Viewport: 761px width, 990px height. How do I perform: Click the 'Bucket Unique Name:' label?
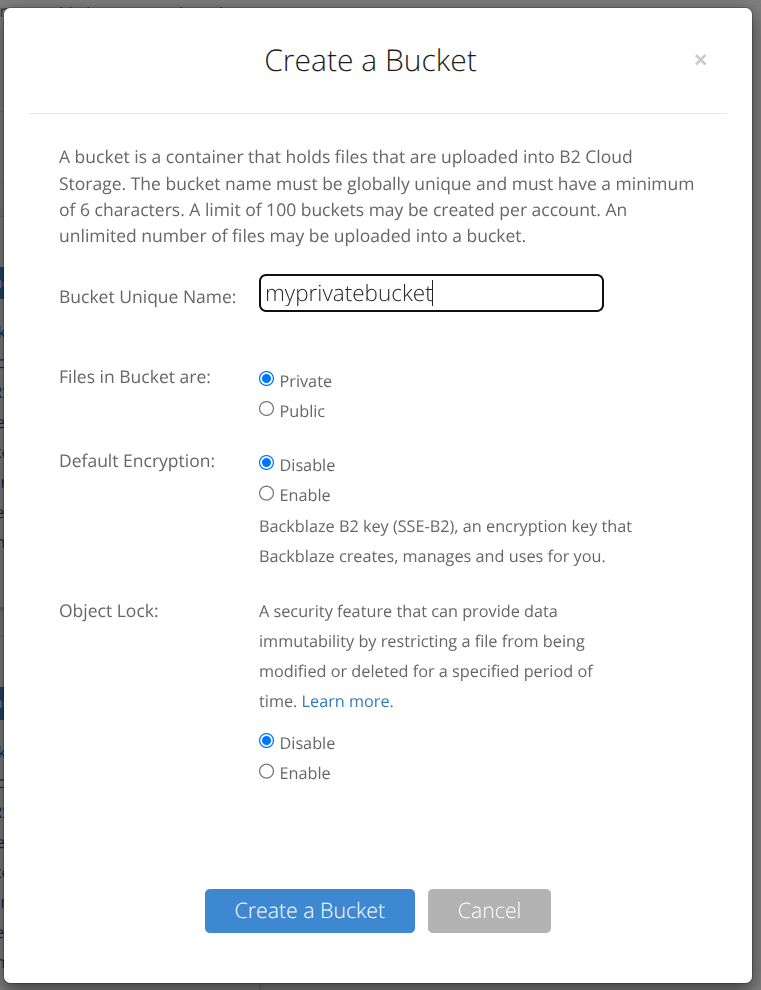(147, 297)
